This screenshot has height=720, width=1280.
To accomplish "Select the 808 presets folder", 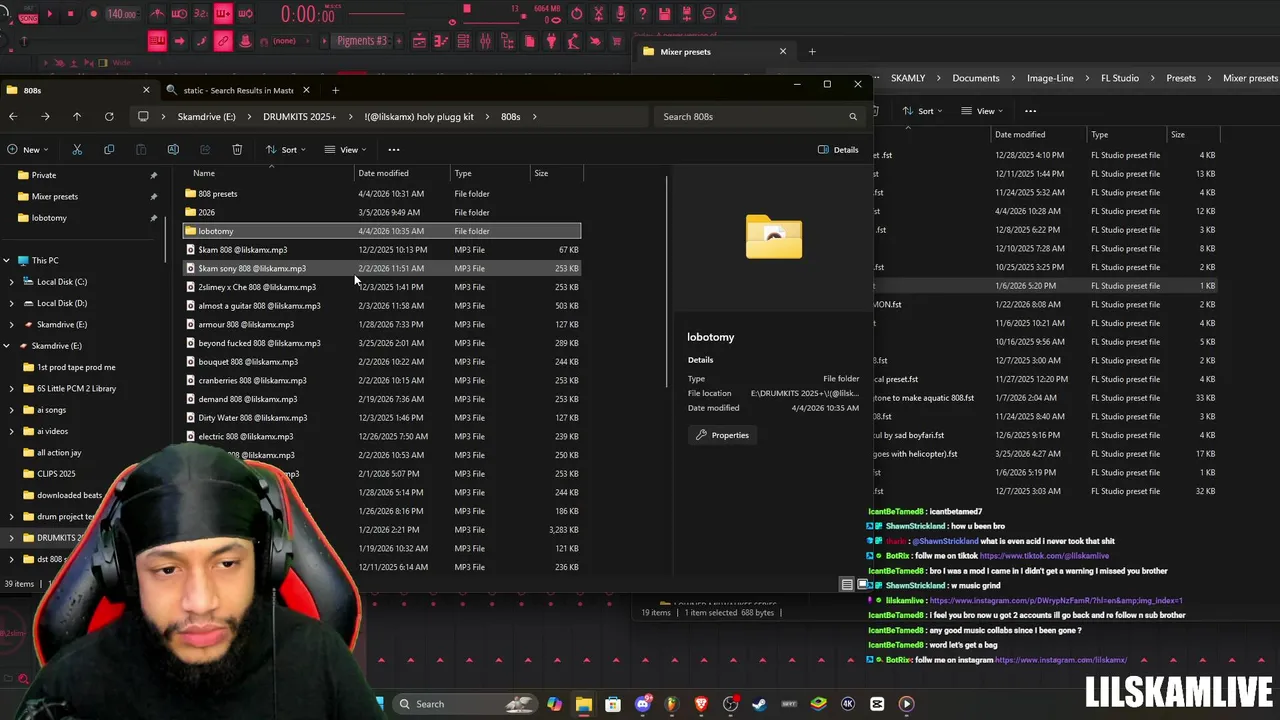I will coord(382,194).
